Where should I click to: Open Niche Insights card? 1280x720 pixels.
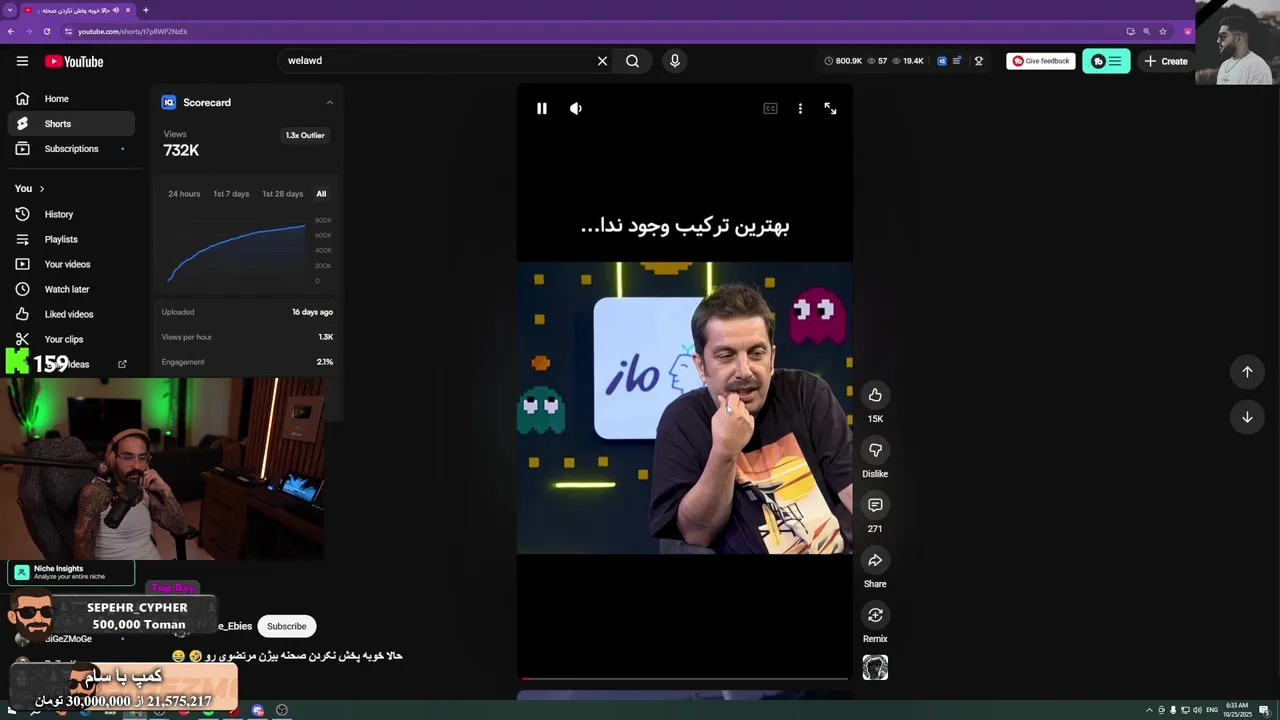coord(71,572)
